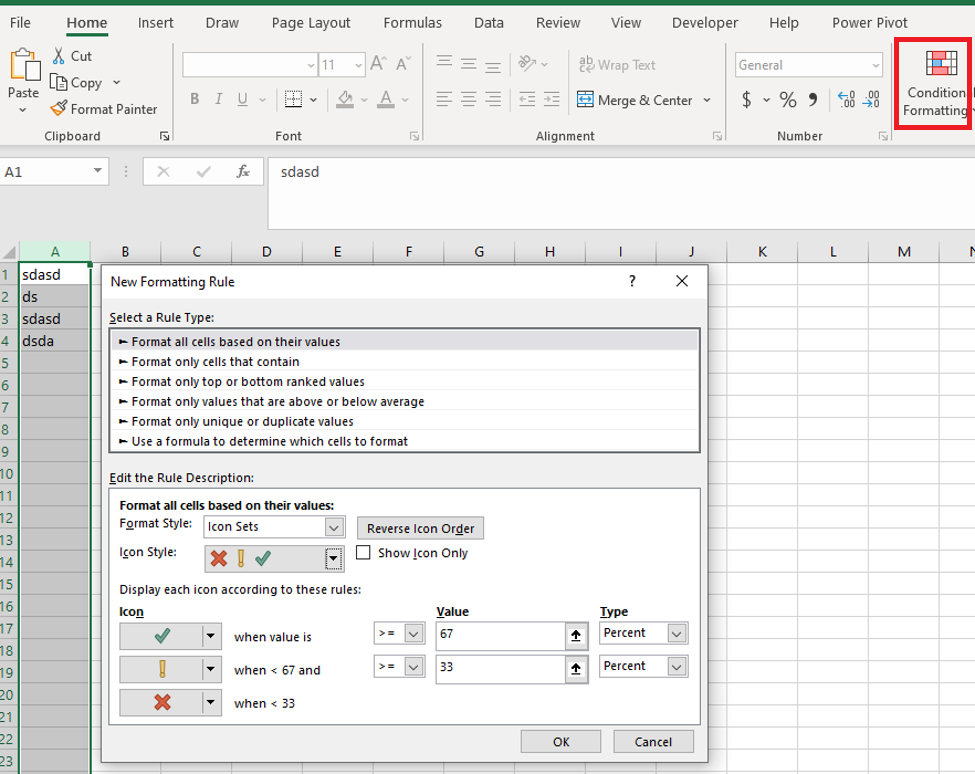Apply Comma Style format
This screenshot has width=975, height=774.
[x=813, y=99]
